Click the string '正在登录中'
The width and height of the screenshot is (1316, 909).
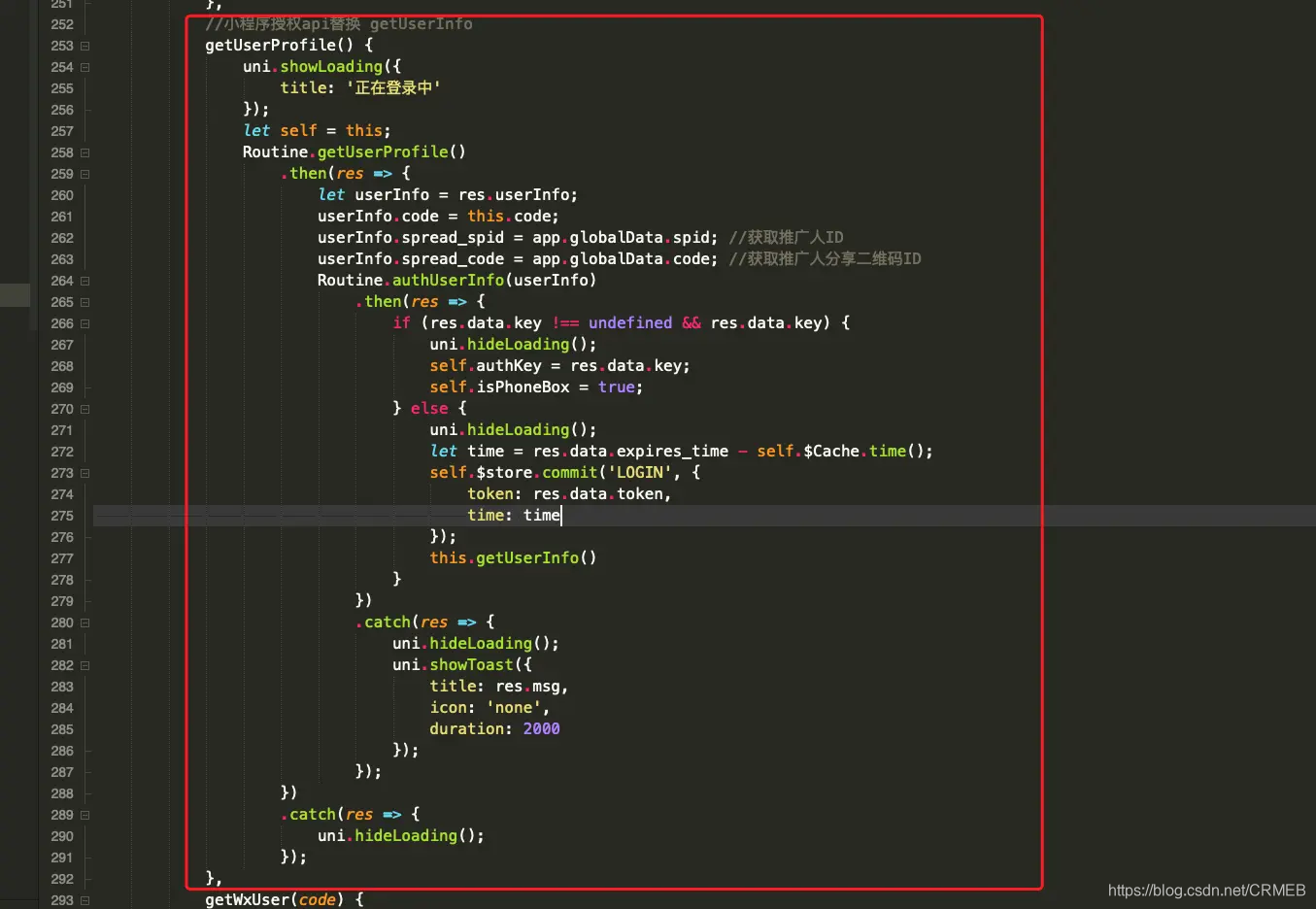[x=393, y=87]
